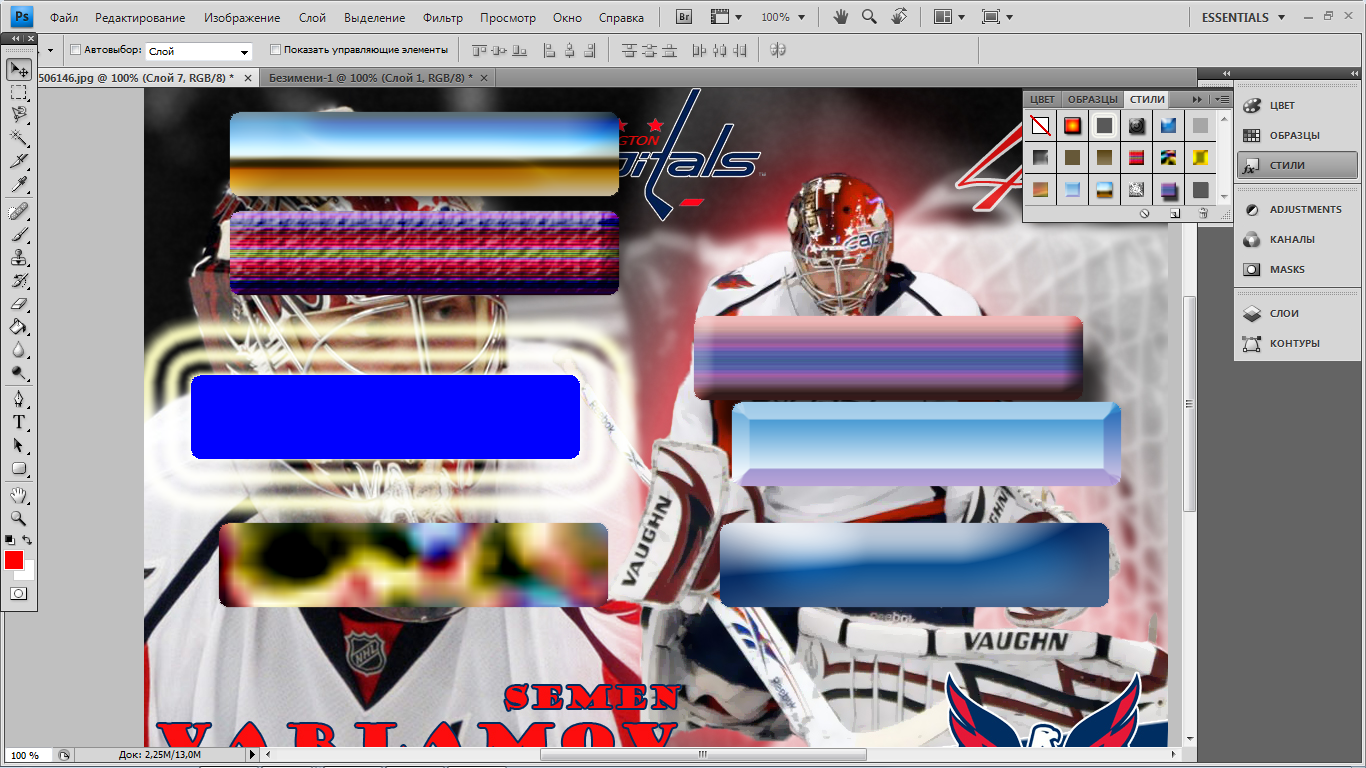Reset to default foreground and background colors
1366x768 pixels.
tap(10, 540)
